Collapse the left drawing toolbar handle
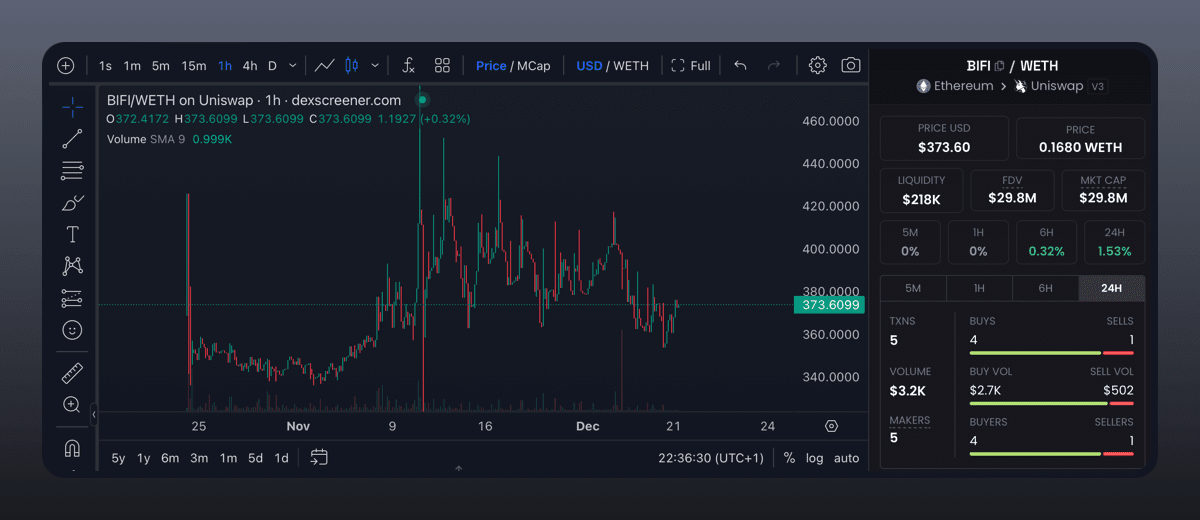The height and width of the screenshot is (520, 1200). click(x=93, y=414)
